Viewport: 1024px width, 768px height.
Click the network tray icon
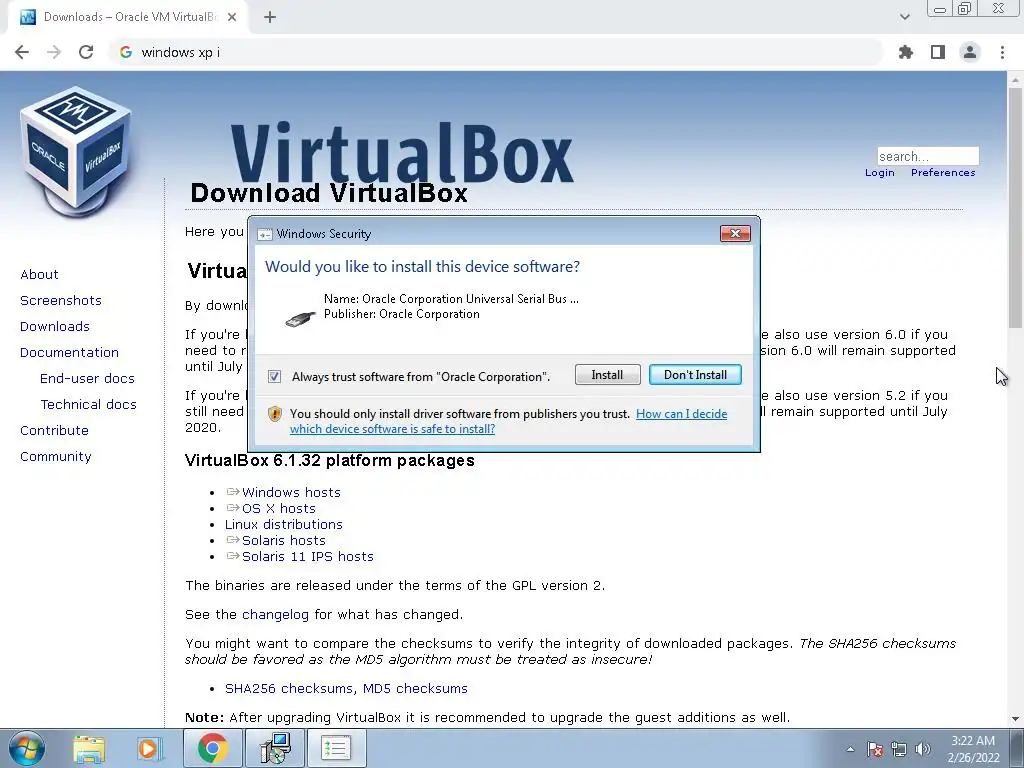click(x=899, y=749)
